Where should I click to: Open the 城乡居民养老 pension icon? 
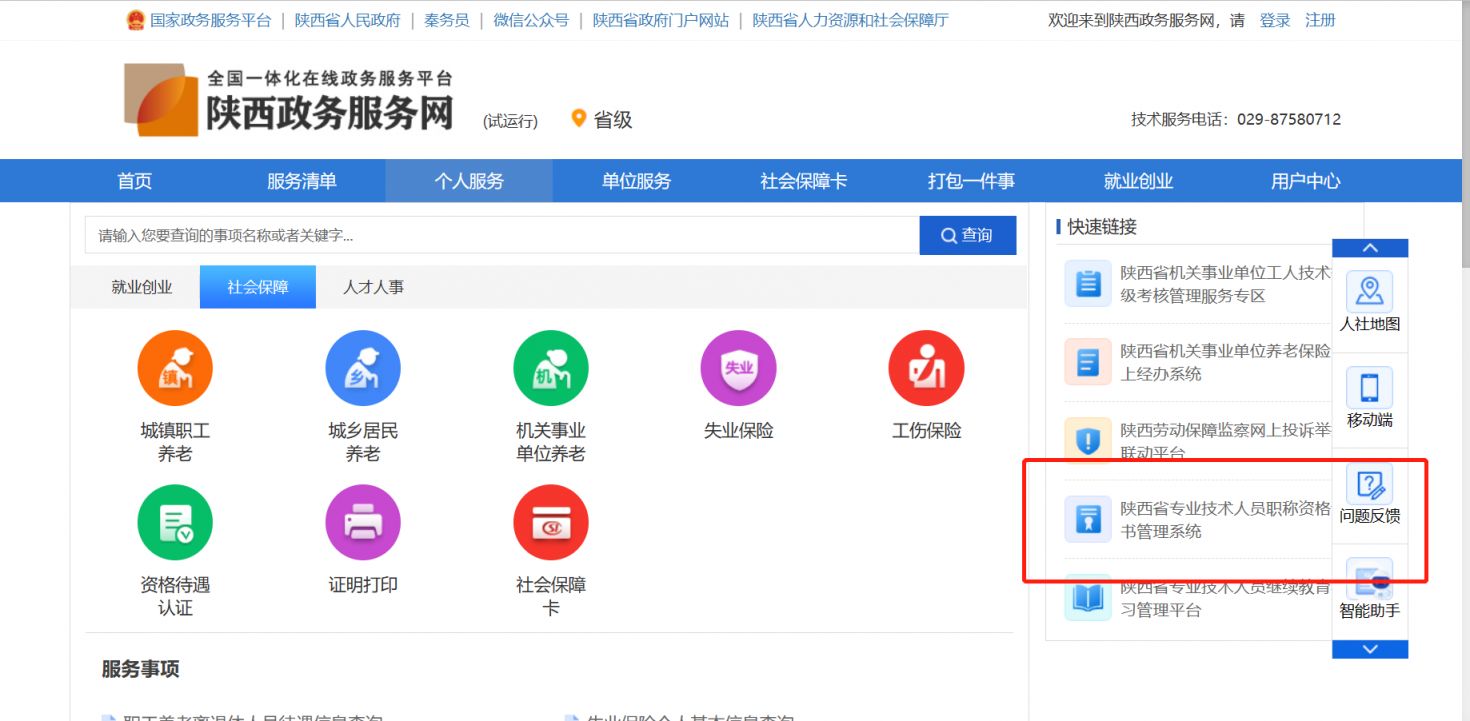[x=363, y=368]
